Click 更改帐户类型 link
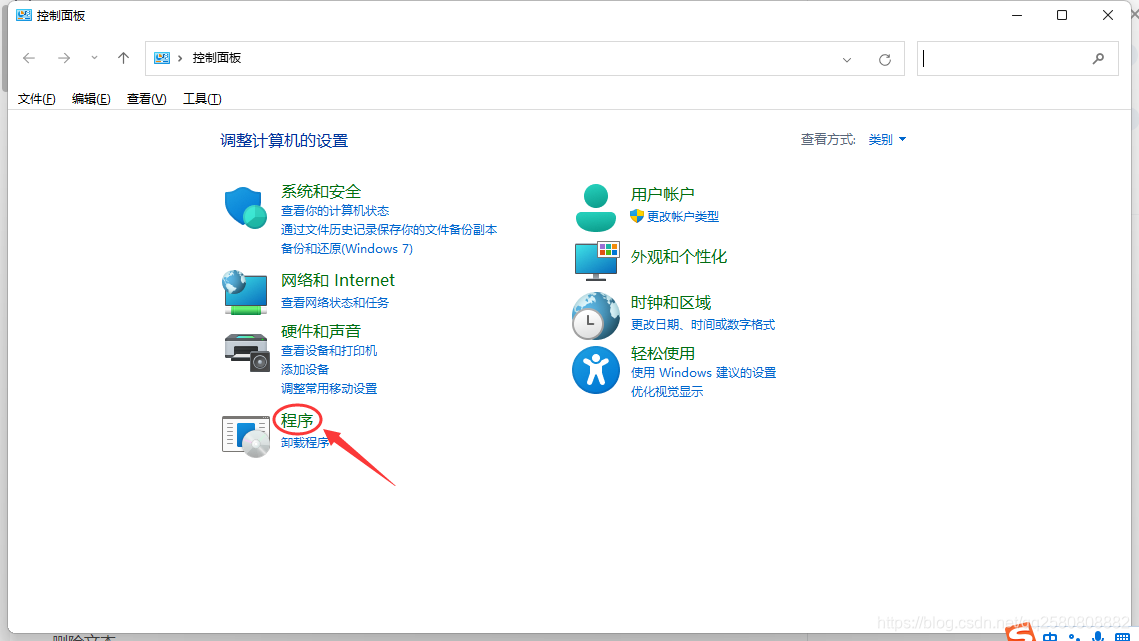 (x=683, y=217)
